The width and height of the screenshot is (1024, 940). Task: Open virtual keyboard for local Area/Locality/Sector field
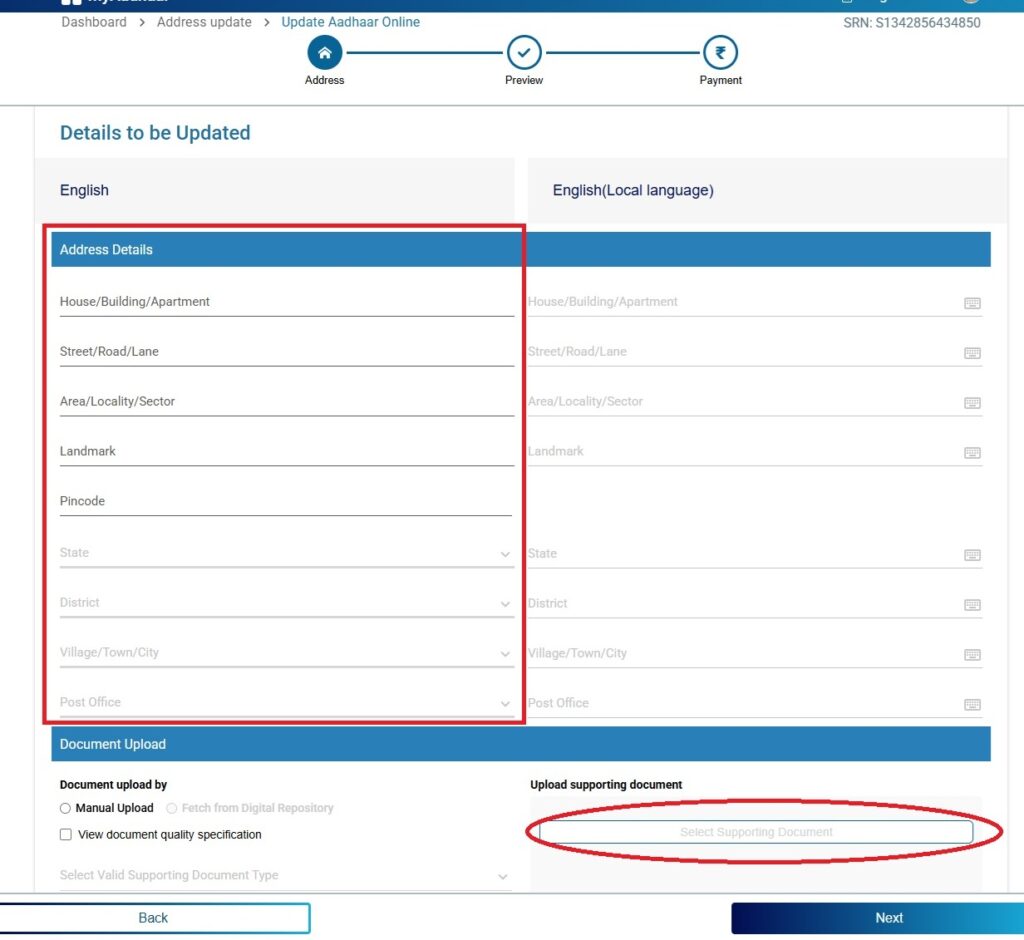(972, 403)
